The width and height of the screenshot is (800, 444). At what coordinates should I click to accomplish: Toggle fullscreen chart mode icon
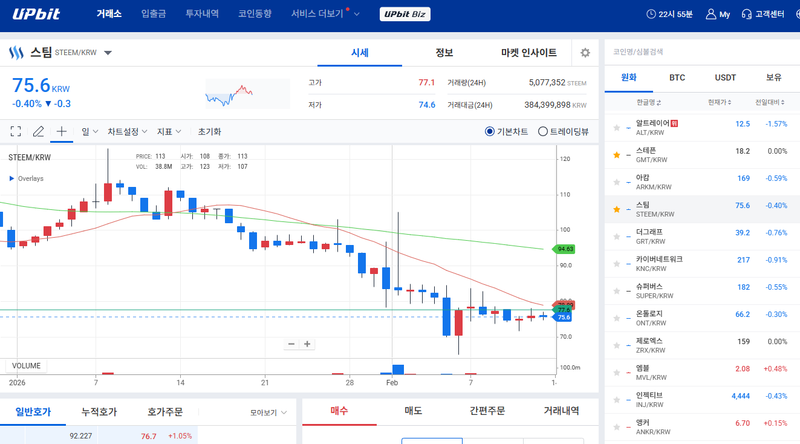pyautogui.click(x=16, y=131)
